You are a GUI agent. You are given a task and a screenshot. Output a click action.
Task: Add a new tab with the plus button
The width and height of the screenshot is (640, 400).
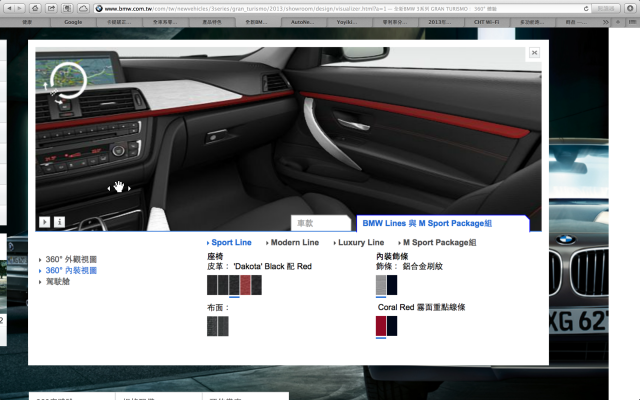coord(618,22)
